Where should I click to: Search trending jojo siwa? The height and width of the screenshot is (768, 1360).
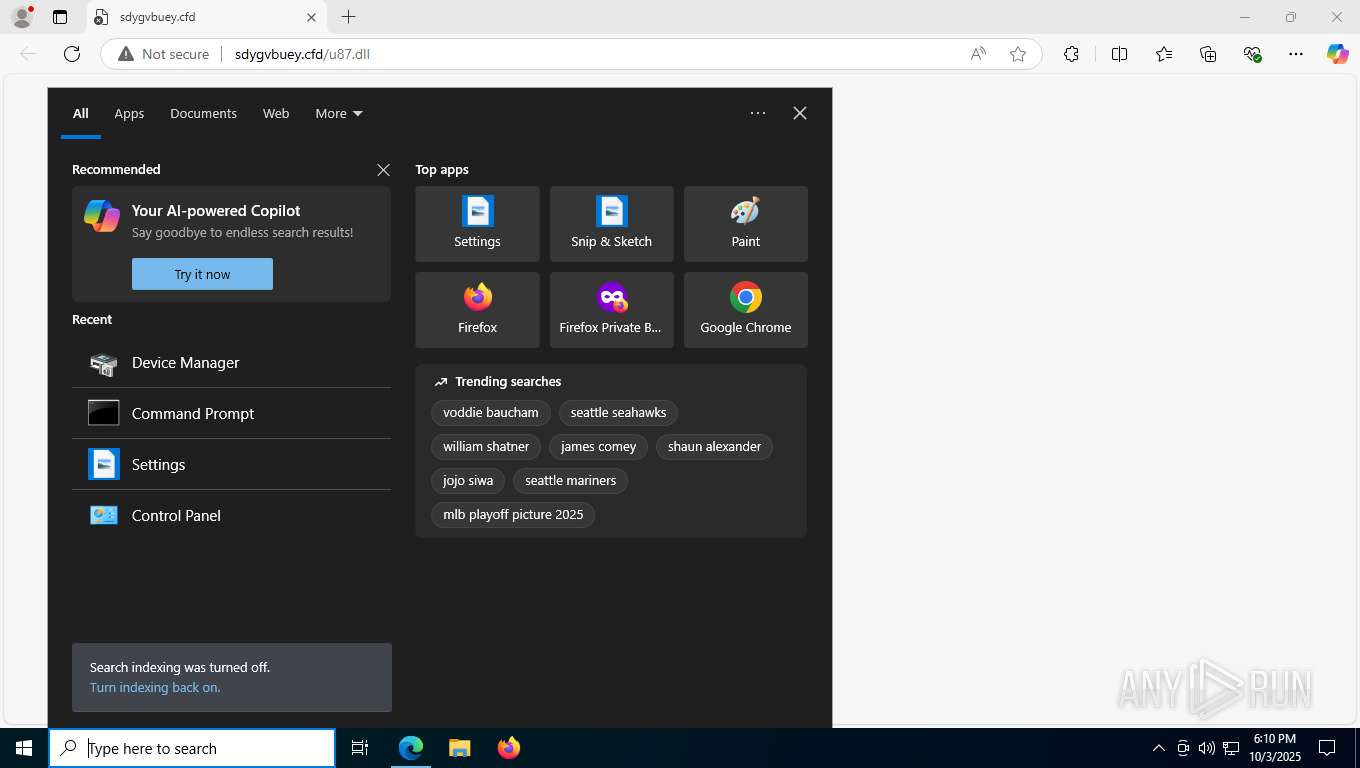(x=468, y=481)
